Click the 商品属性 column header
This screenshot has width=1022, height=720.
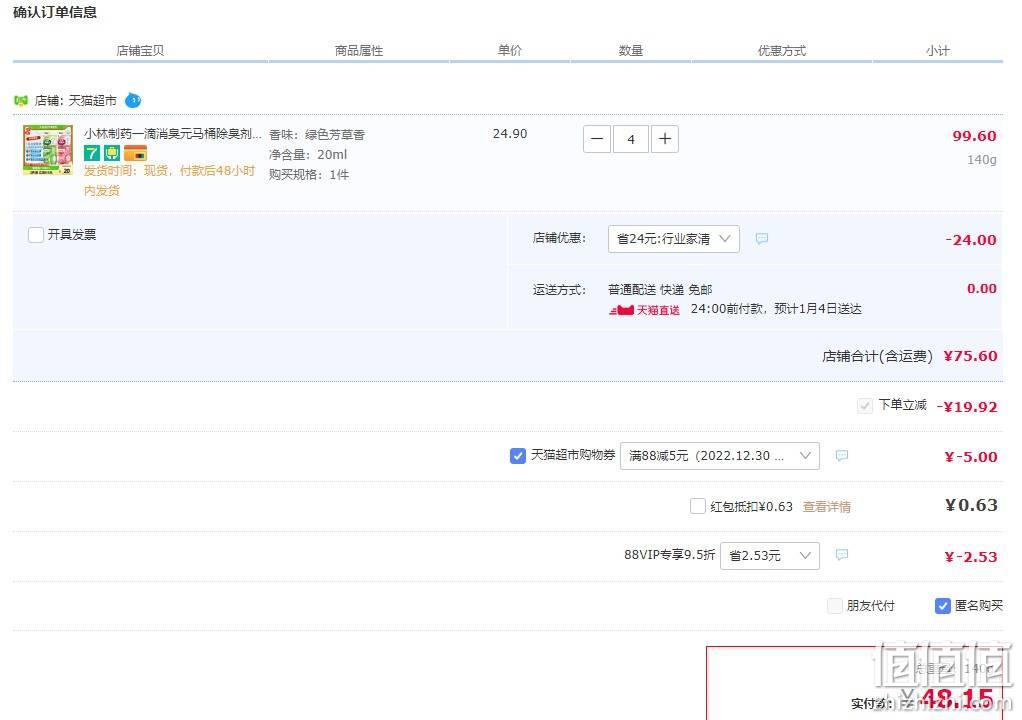(358, 51)
